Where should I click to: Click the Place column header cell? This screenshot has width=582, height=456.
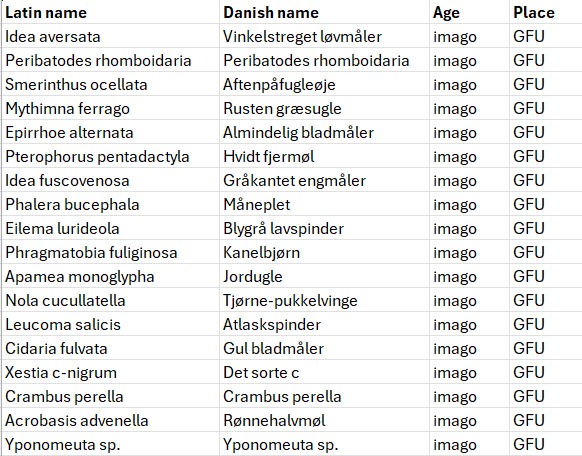pos(546,12)
